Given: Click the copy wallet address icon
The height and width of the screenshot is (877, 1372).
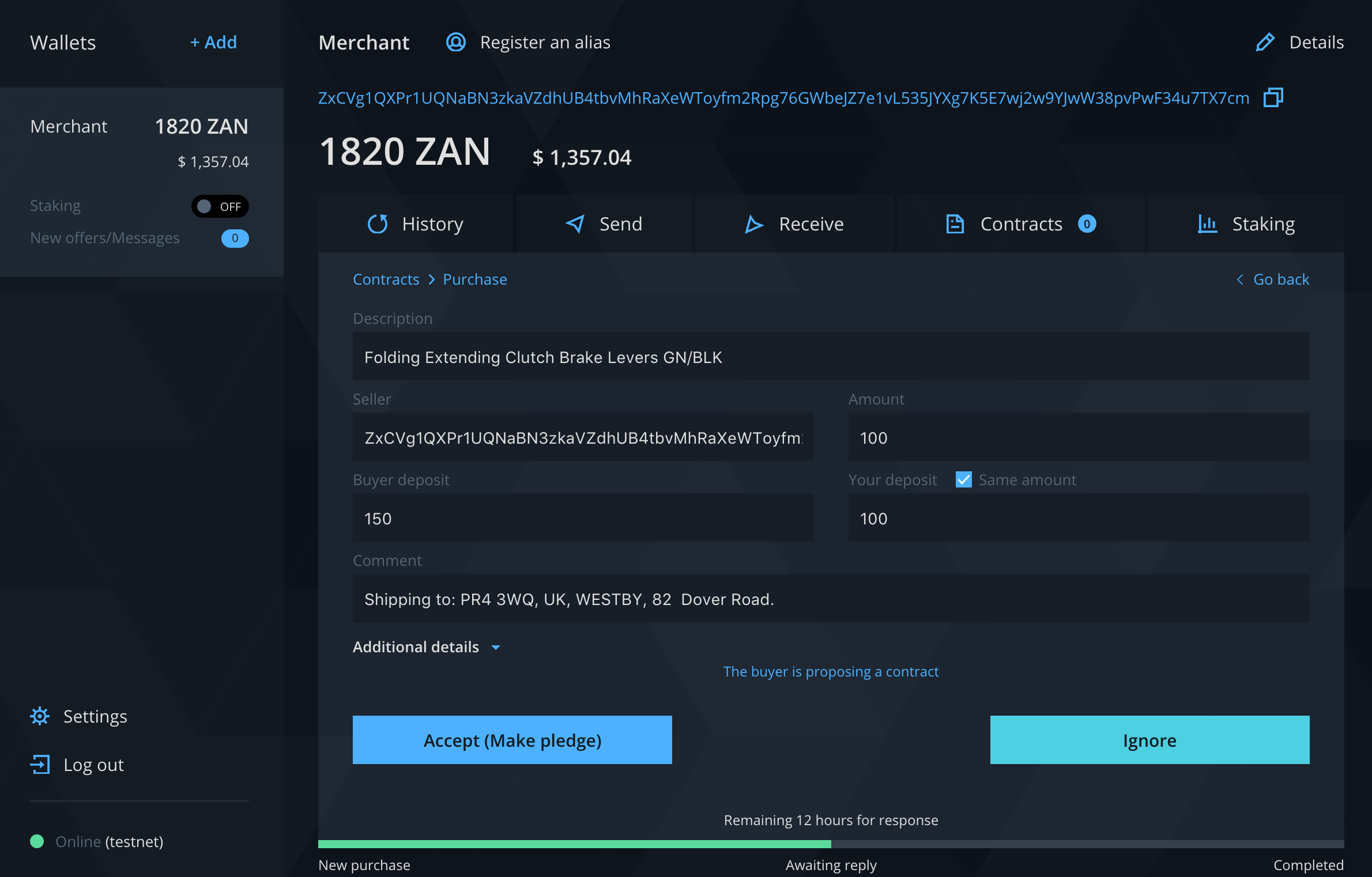Looking at the screenshot, I should coord(1273,97).
